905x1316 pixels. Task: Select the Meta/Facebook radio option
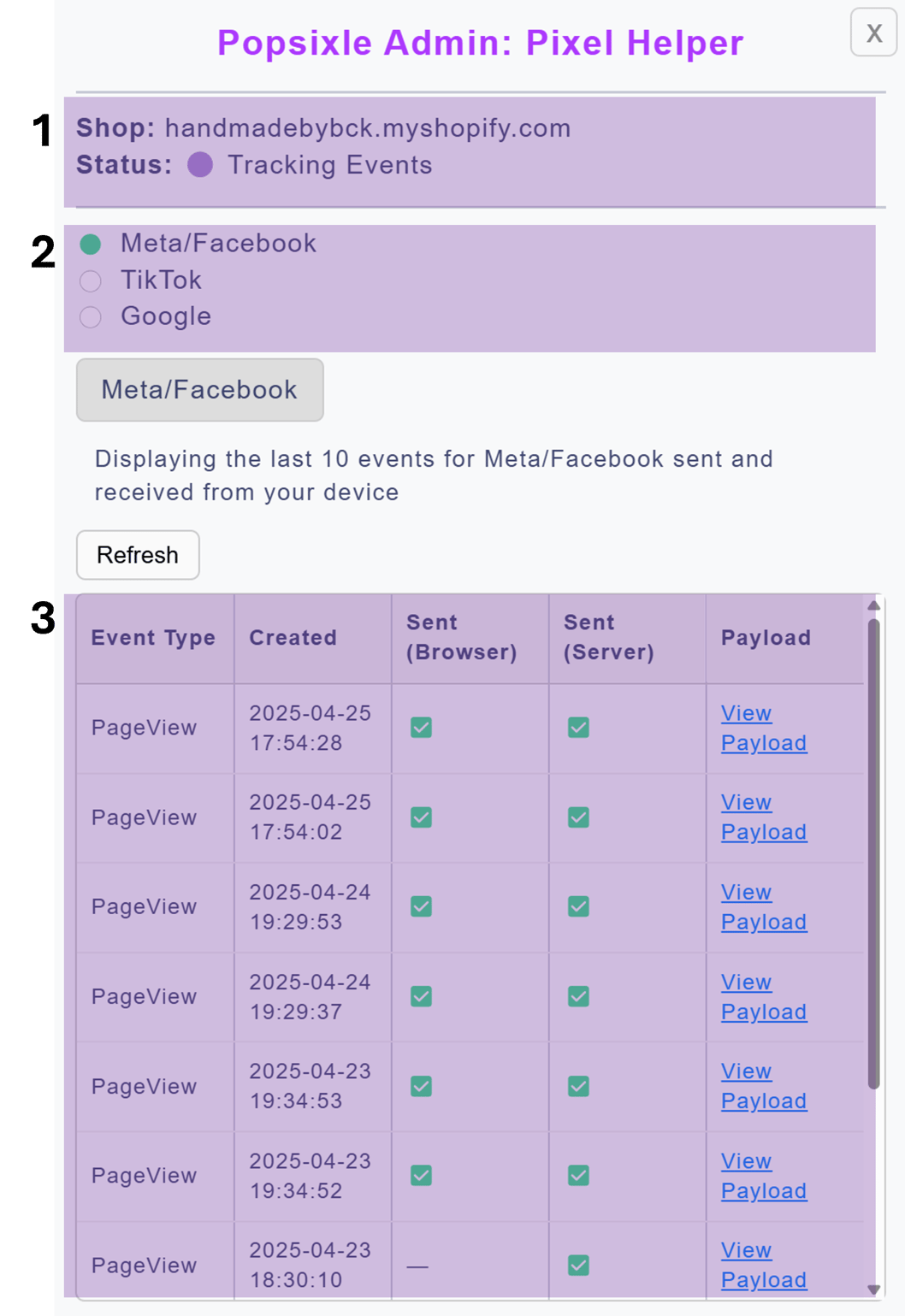91,245
